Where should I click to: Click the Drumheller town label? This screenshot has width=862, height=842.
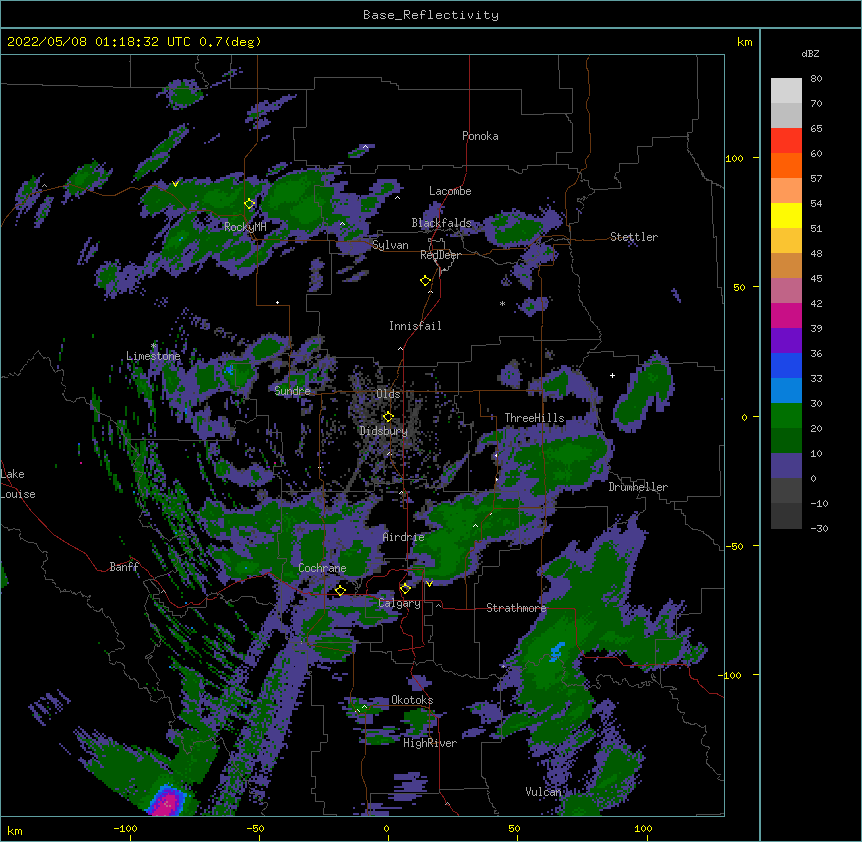click(638, 487)
